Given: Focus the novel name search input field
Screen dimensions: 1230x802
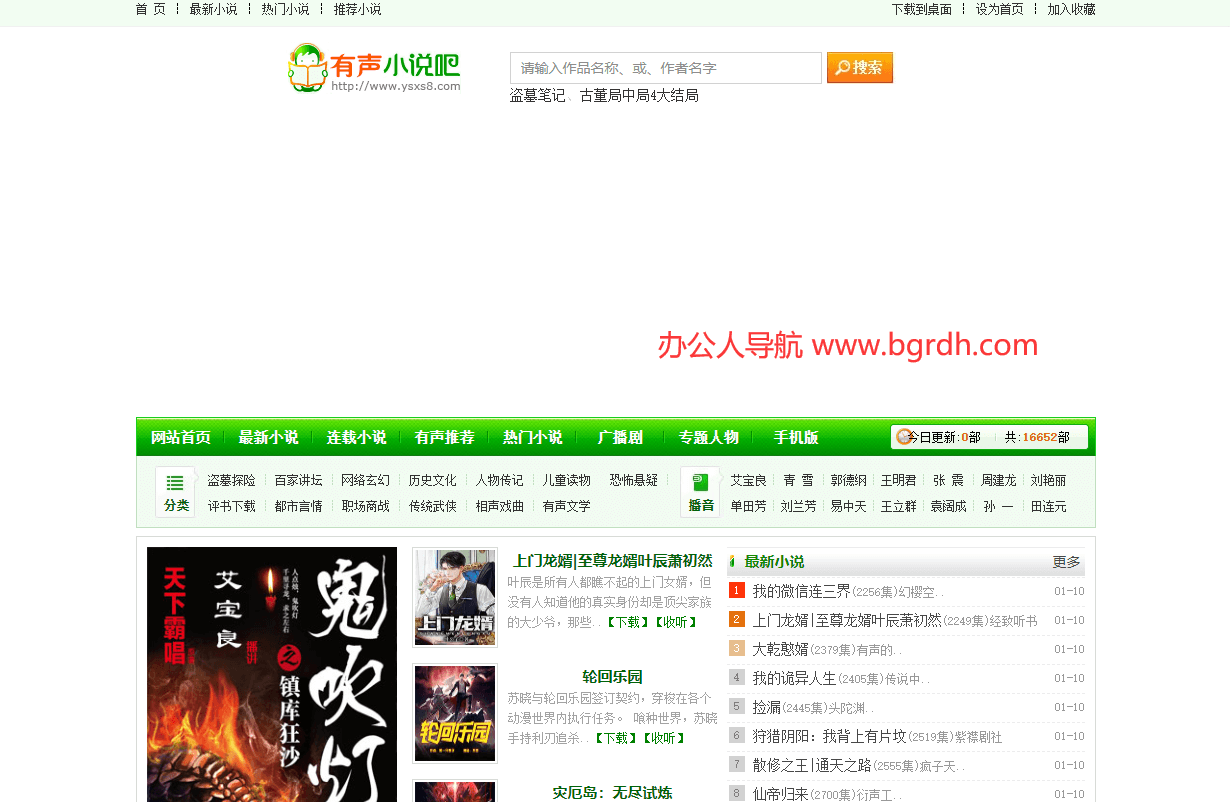Looking at the screenshot, I should click(665, 68).
